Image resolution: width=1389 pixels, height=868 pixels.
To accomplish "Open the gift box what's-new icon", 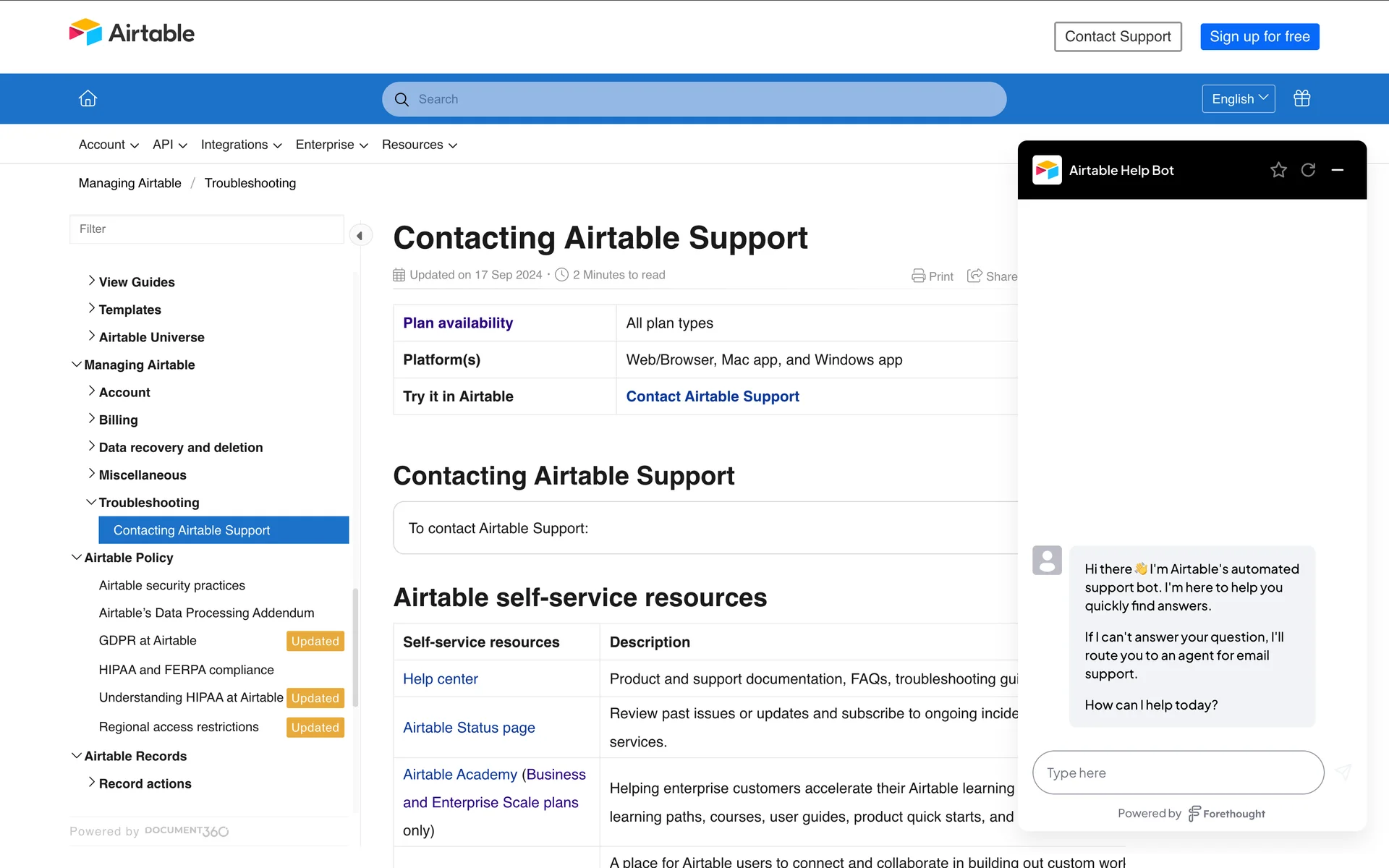I will (1301, 98).
